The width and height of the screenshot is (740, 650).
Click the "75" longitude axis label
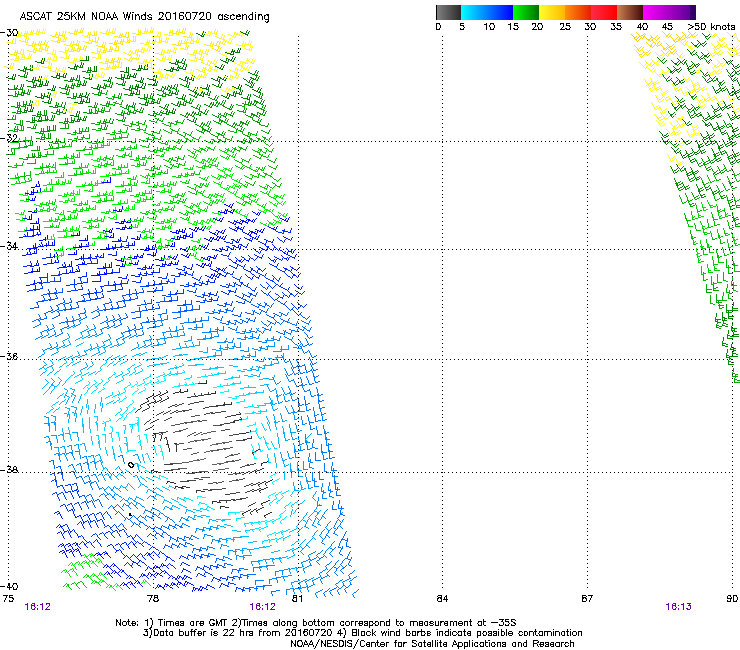(8, 599)
